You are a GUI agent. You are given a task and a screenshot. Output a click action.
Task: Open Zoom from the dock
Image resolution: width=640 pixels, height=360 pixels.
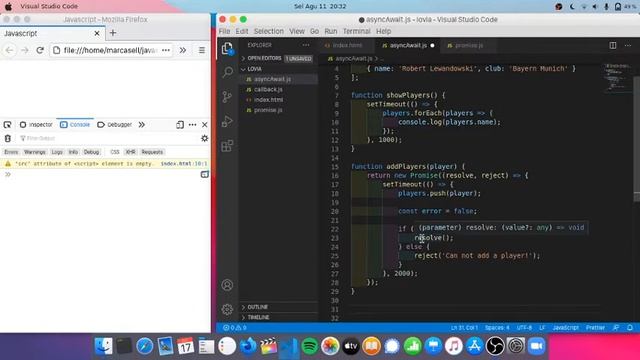pos(536,347)
